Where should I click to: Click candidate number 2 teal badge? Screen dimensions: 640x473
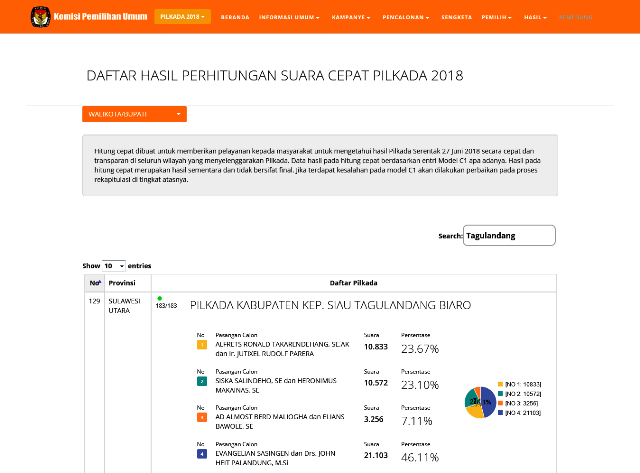[x=202, y=381]
